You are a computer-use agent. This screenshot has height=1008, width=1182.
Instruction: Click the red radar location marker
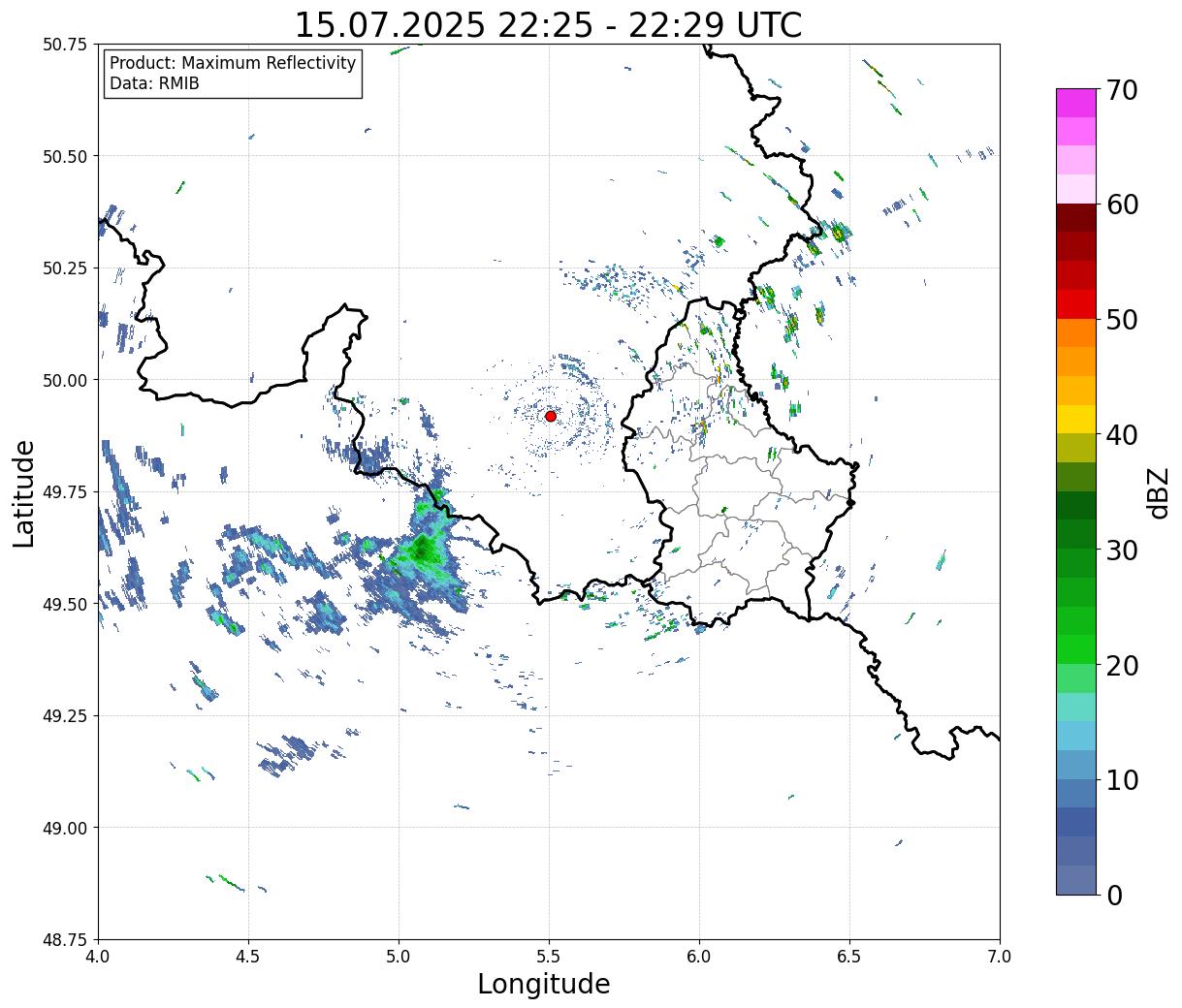click(550, 416)
